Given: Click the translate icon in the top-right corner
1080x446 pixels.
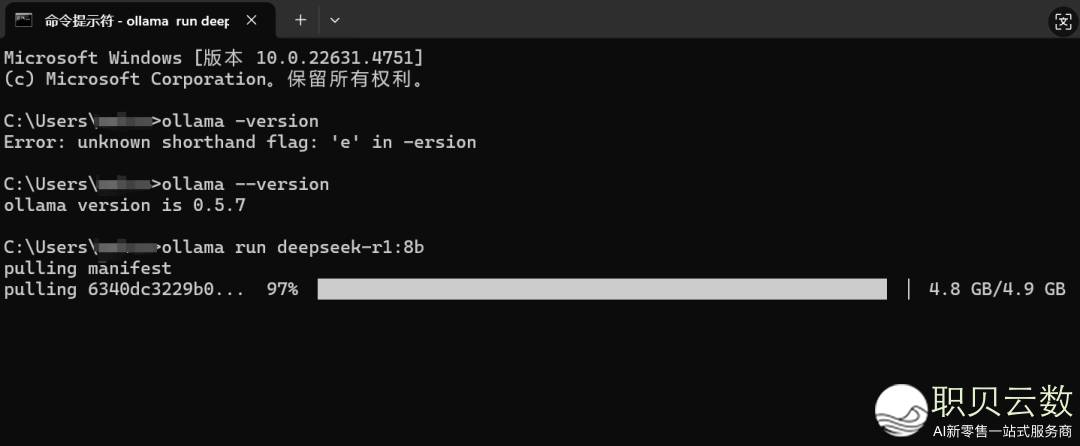Looking at the screenshot, I should tap(1061, 21).
